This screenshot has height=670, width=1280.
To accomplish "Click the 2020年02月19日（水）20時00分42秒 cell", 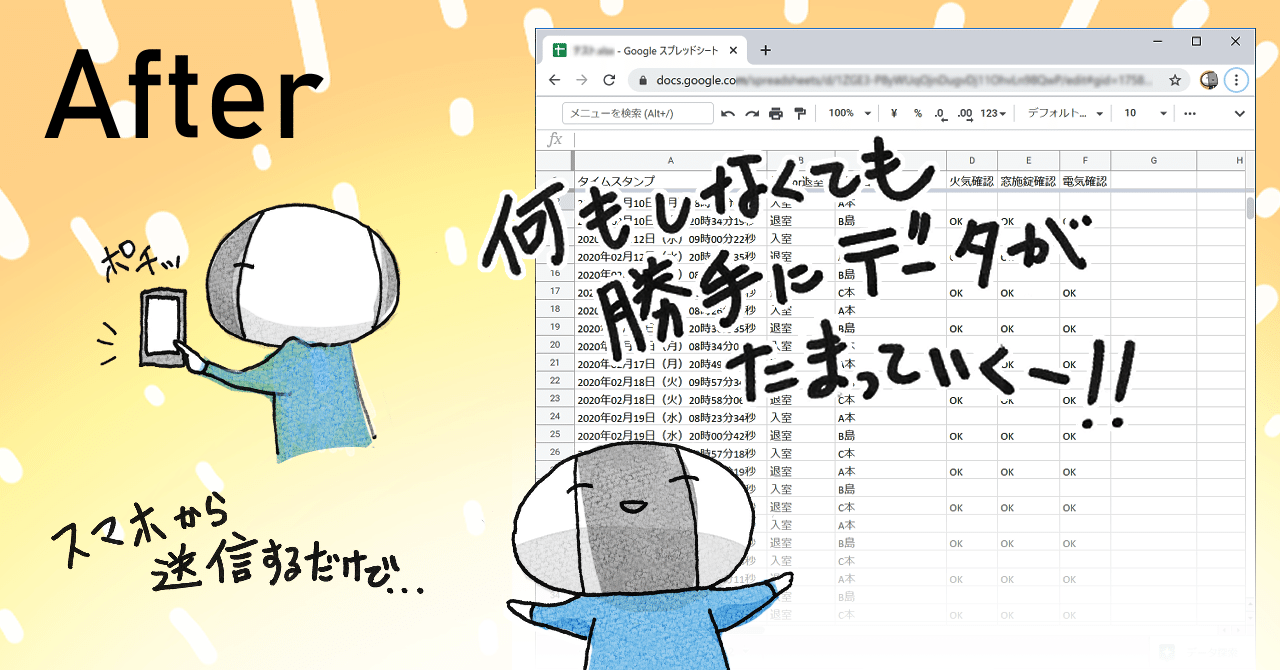I will tap(670, 436).
